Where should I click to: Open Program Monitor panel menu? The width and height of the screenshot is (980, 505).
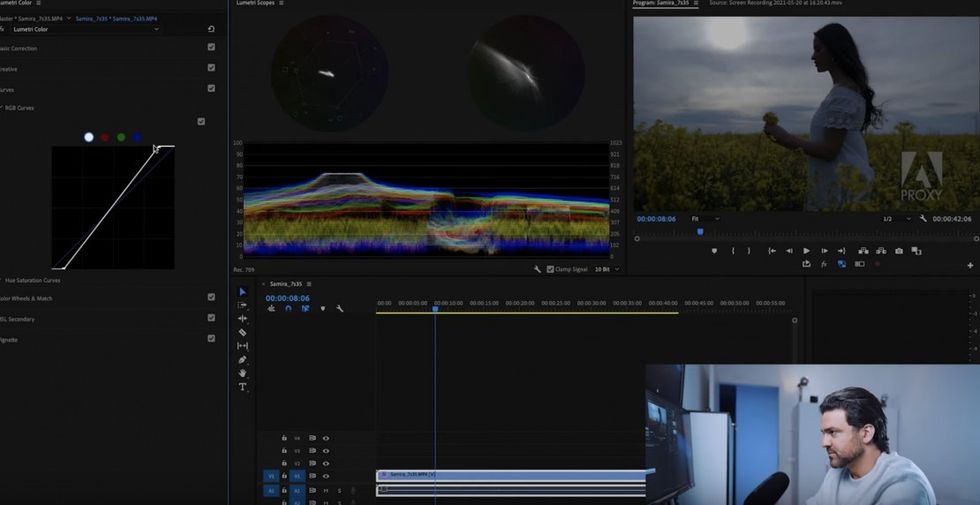point(696,3)
